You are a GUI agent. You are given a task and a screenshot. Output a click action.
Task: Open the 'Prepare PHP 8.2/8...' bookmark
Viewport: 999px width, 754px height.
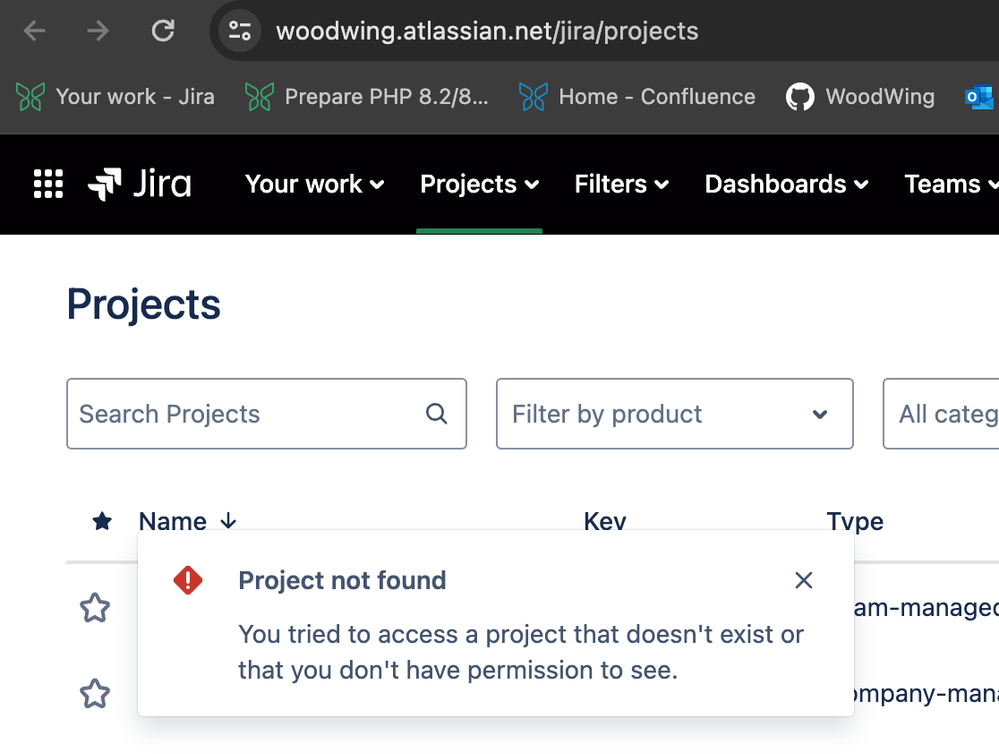[367, 97]
